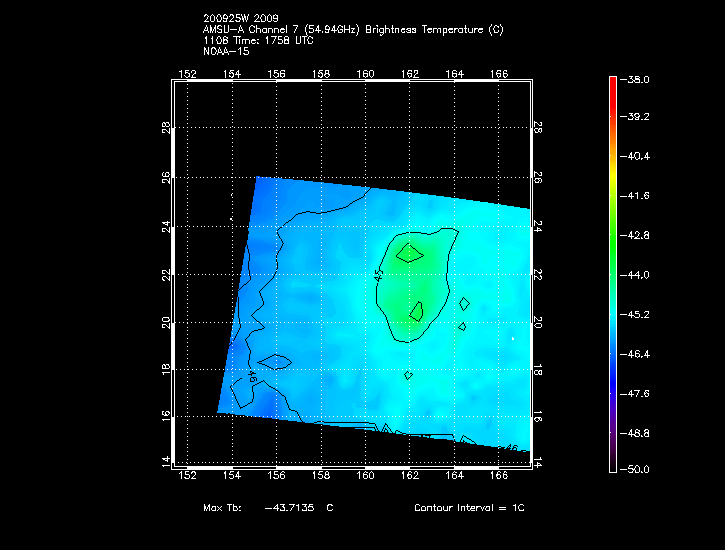Click the 14 label on the right axis
The width and height of the screenshot is (725, 550).
(537, 461)
